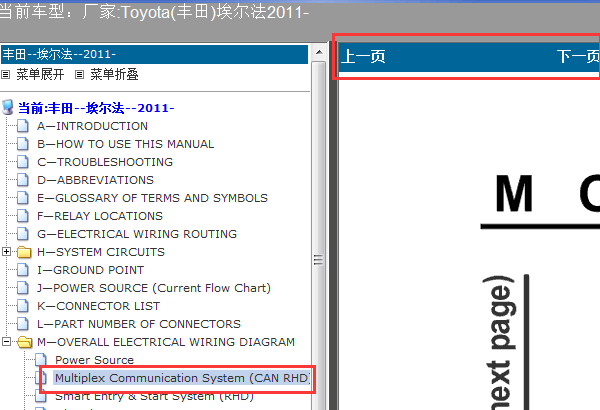Screen dimensions: 600x410
Task: Open L—PART NUMBER OF CONNECTORS
Action: 139,324
